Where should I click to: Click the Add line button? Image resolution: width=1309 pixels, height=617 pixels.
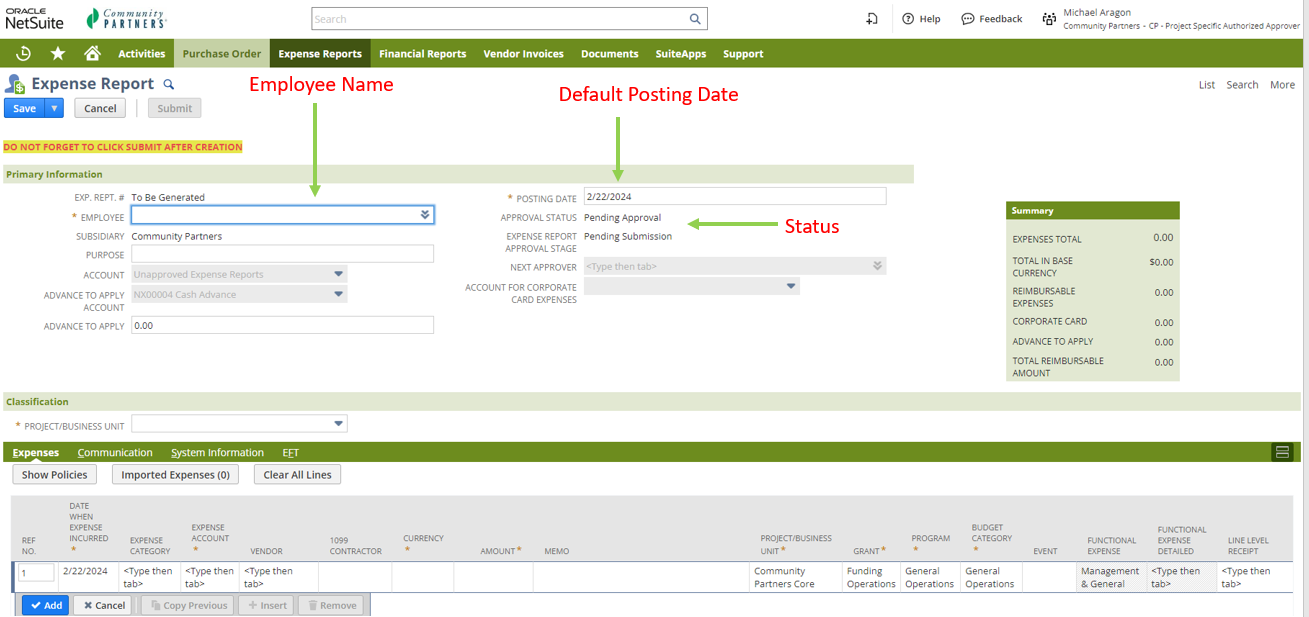pos(45,605)
